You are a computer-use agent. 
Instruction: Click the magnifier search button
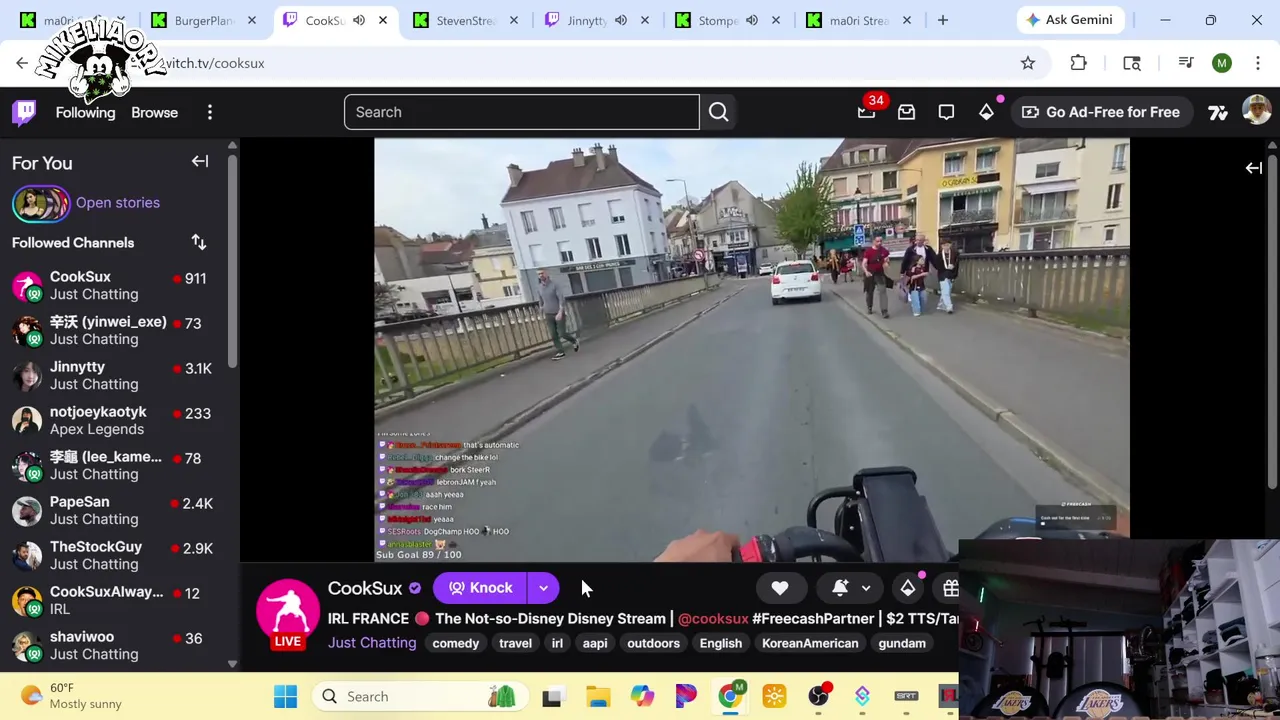[x=719, y=112]
